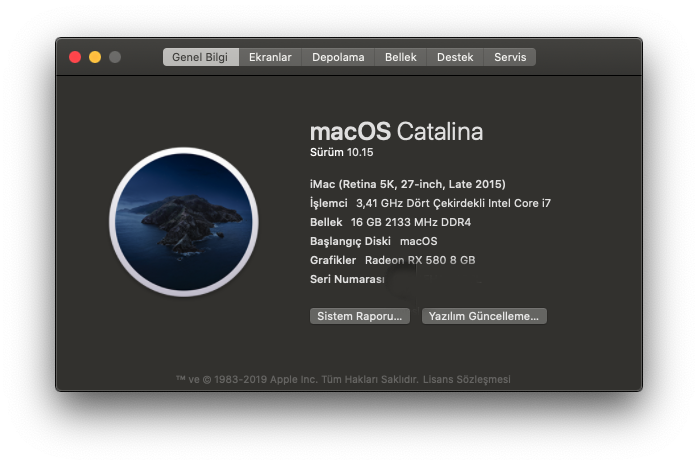Show the Destek tab

[x=455, y=57]
